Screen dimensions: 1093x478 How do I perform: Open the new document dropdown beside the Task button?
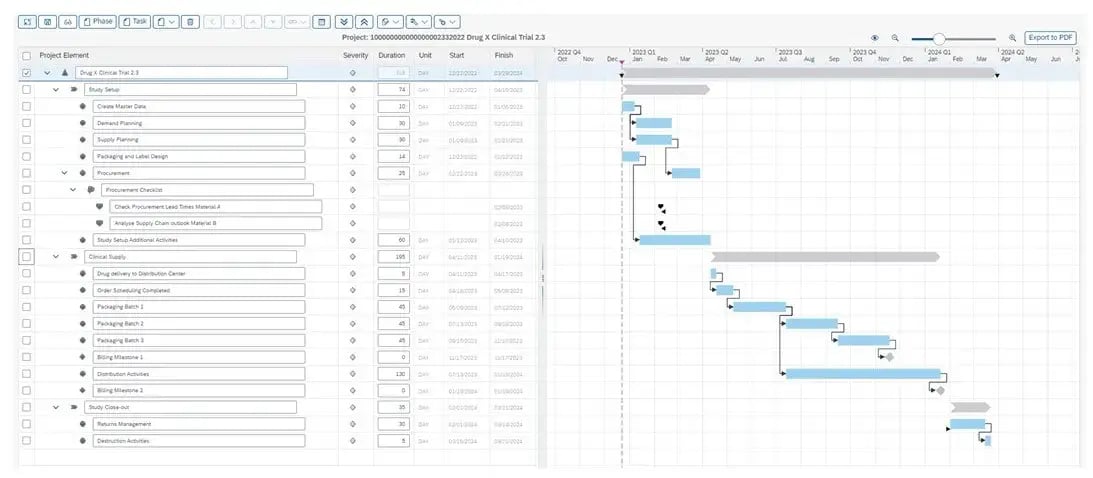[166, 21]
